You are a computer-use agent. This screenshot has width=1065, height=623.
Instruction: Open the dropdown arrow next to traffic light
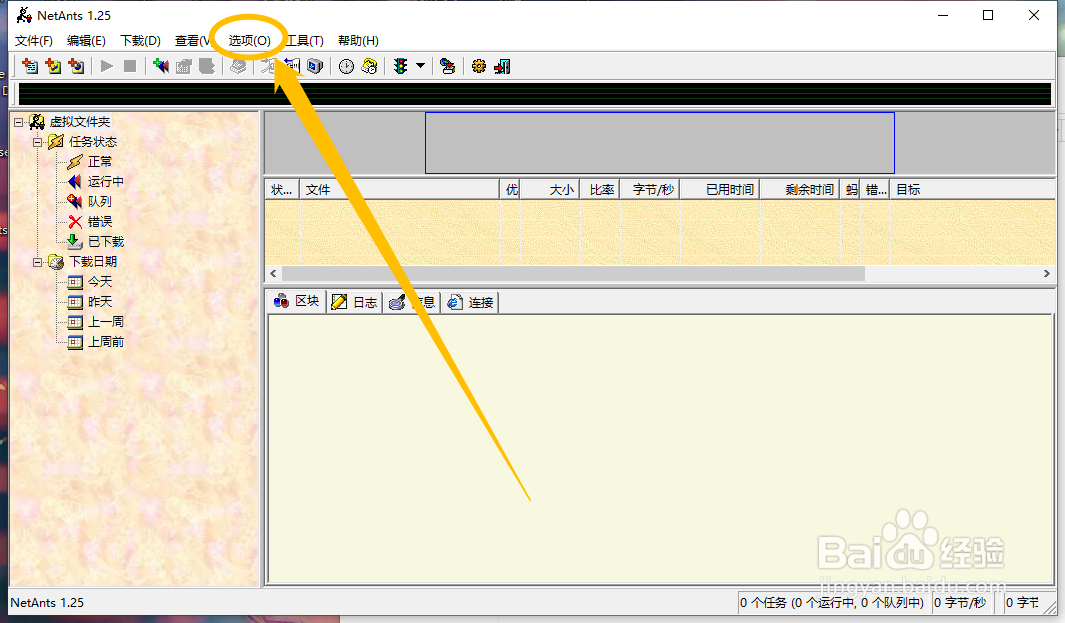420,66
